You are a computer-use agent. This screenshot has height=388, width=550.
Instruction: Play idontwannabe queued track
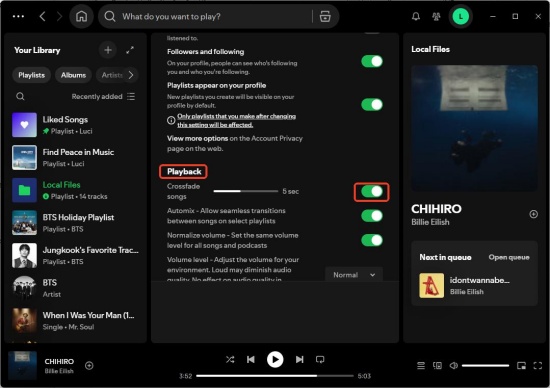pyautogui.click(x=474, y=286)
